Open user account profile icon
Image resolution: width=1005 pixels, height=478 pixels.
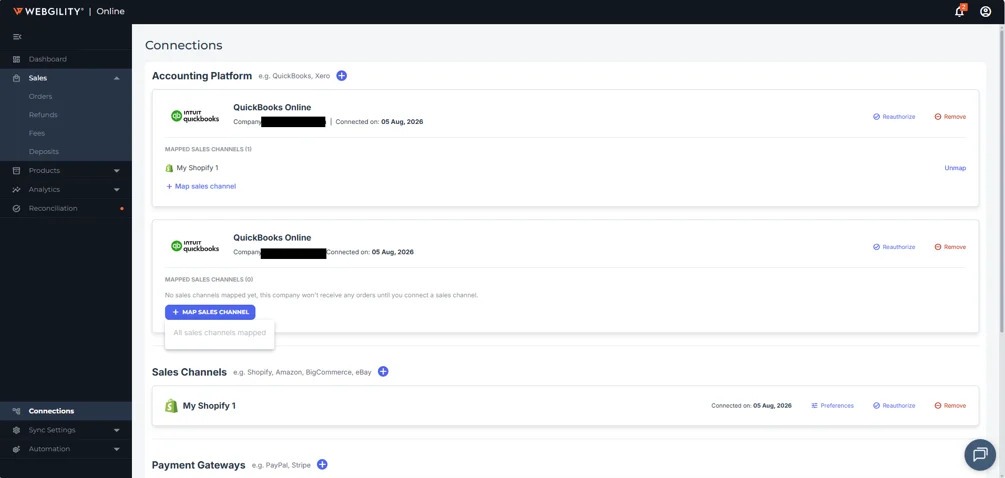pos(986,12)
